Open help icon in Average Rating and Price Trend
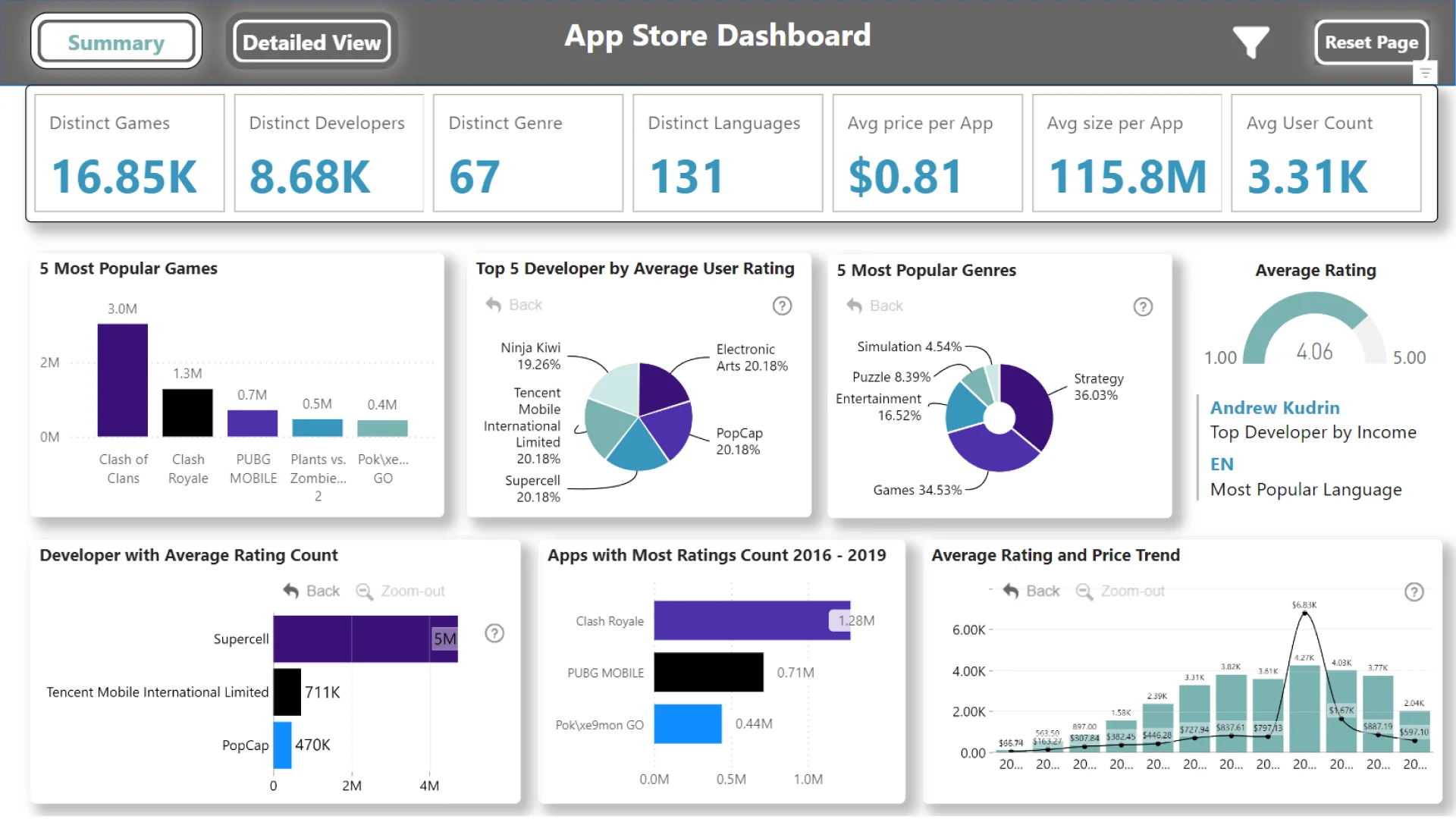 tap(1414, 591)
